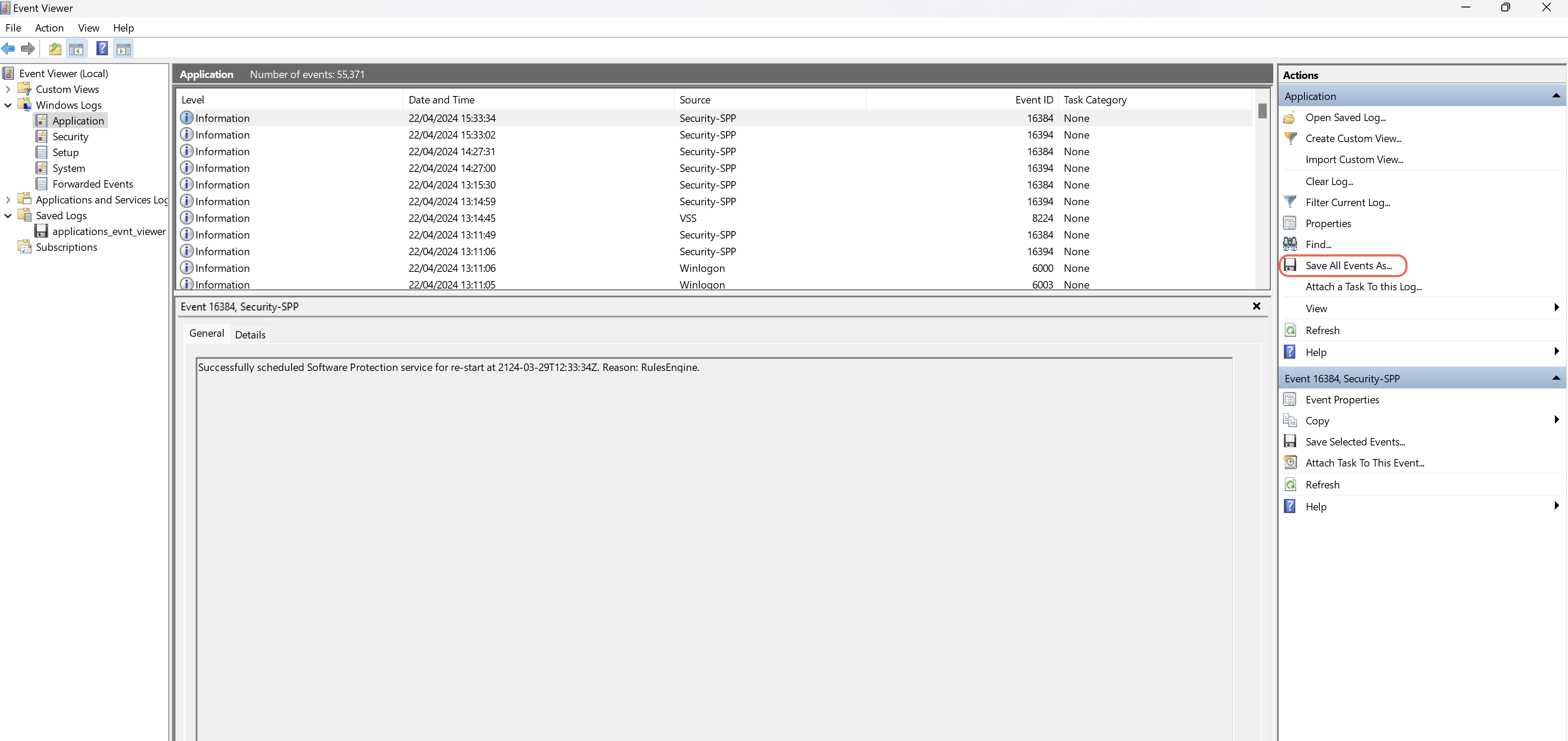The width and height of the screenshot is (1568, 741).
Task: Toggle the Show/Hide Console Tree toolbar icon
Action: (76, 49)
